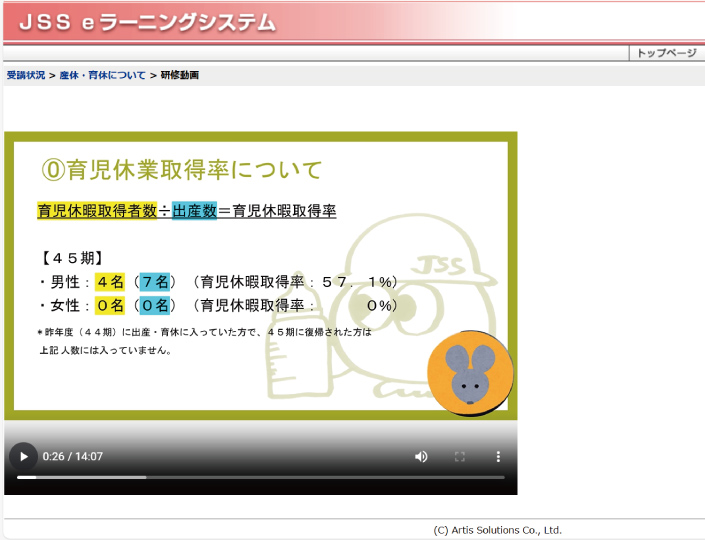Viewport: 705px width, 540px height.
Task: Click the blue highlighted 出産数 text
Action: tap(194, 211)
